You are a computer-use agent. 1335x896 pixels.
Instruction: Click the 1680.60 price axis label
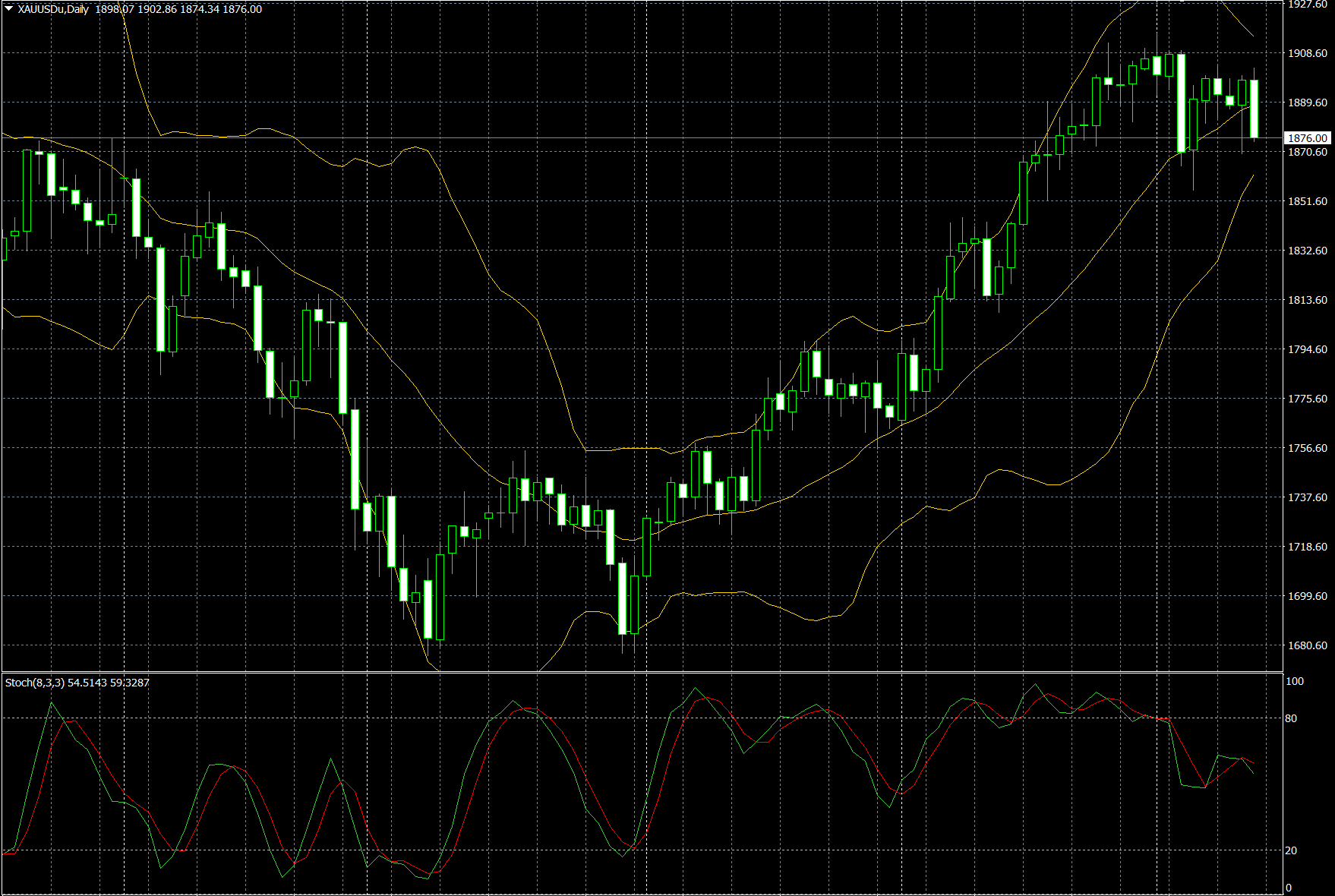tap(1308, 645)
